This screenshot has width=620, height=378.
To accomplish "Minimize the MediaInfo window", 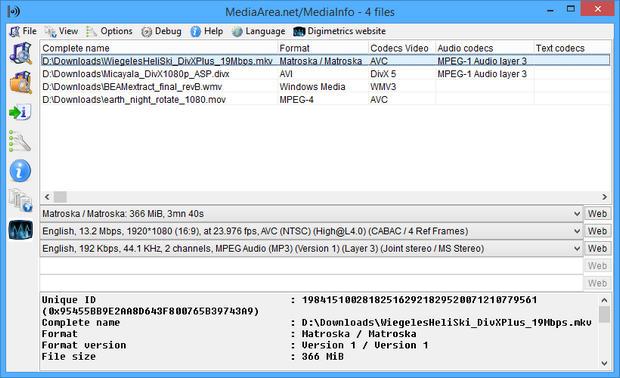I will pos(550,9).
